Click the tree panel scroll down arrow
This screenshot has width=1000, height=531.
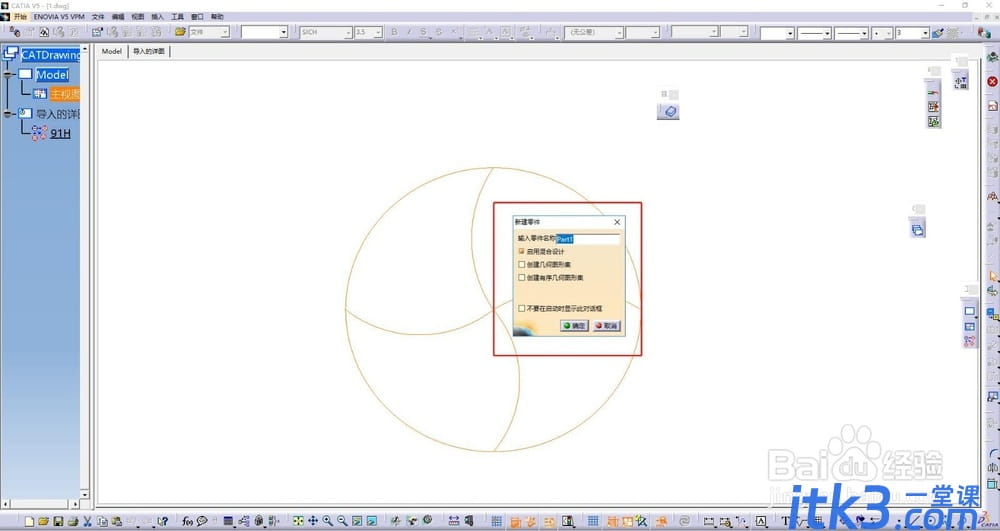click(x=85, y=494)
